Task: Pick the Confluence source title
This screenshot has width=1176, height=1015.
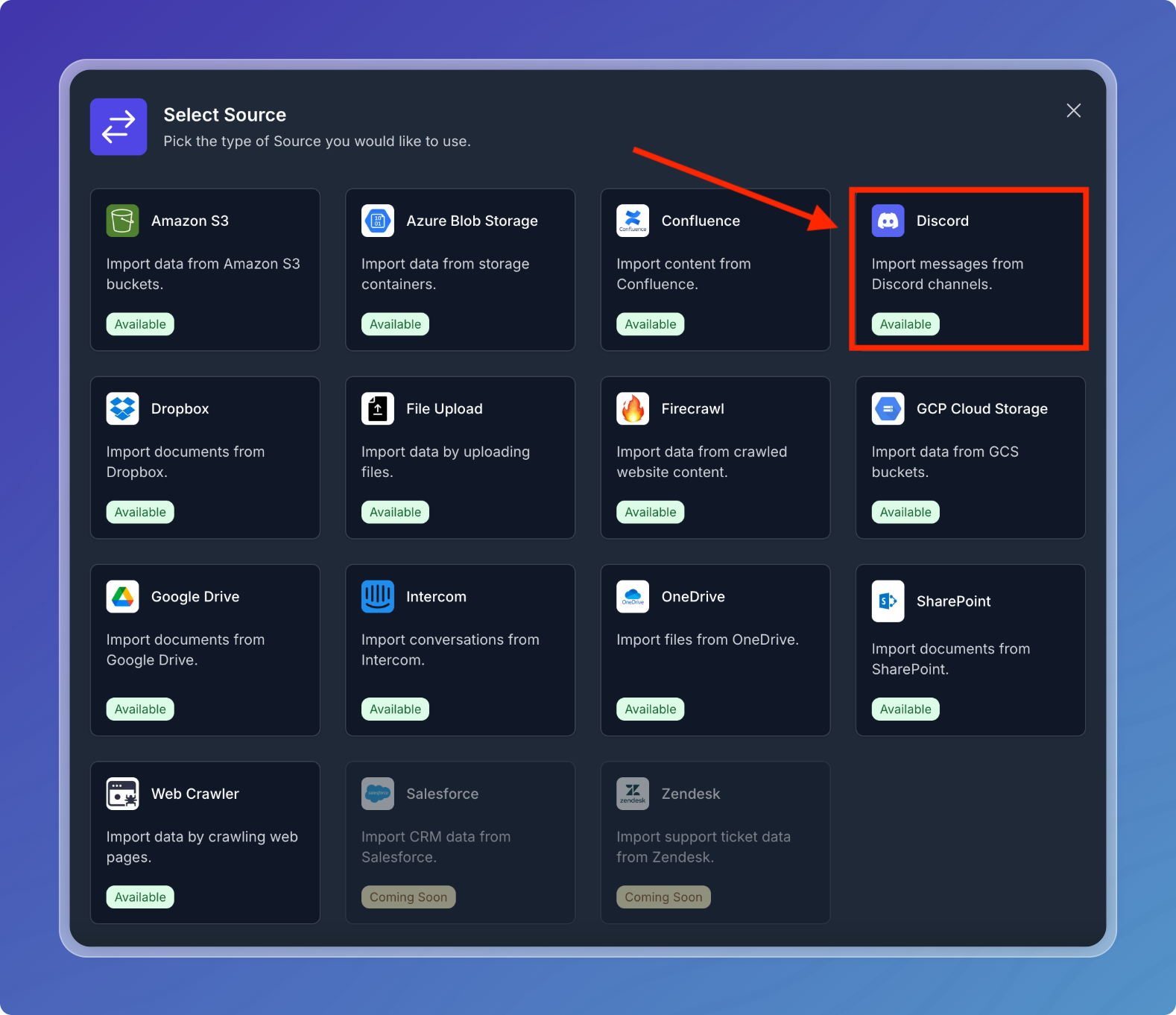Action: (701, 221)
